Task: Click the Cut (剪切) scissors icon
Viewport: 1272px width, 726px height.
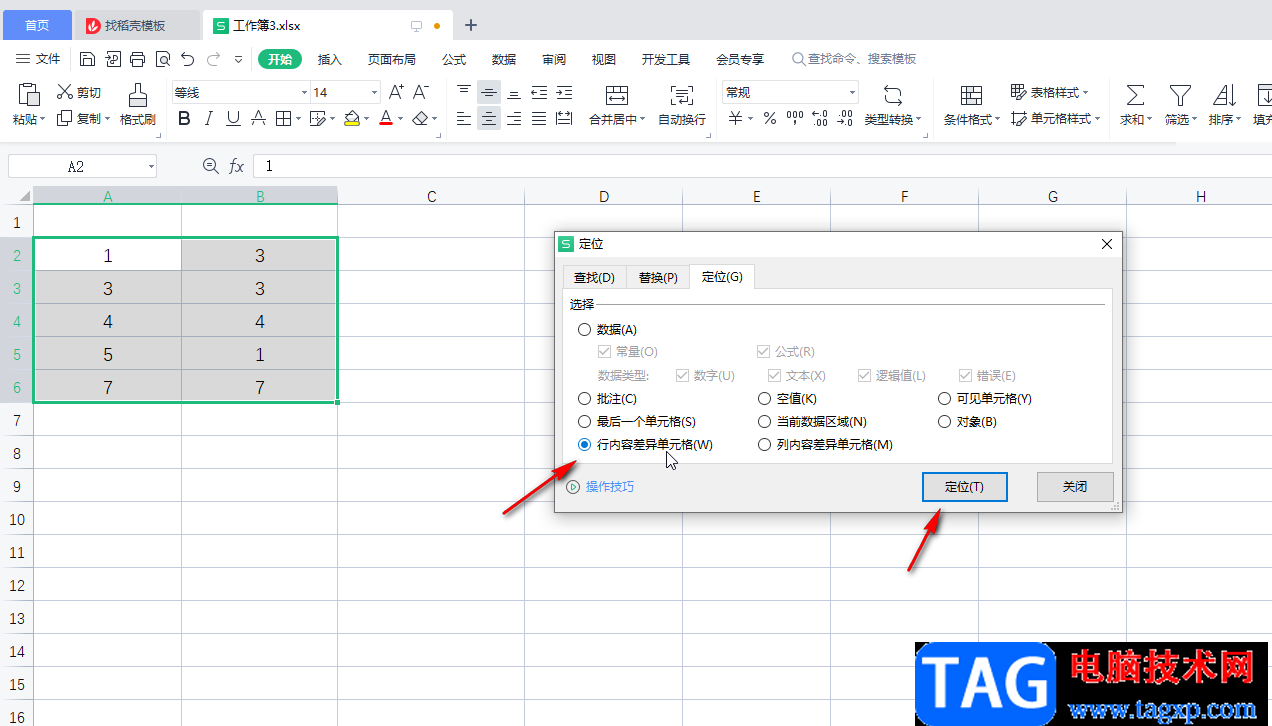Action: click(x=65, y=92)
